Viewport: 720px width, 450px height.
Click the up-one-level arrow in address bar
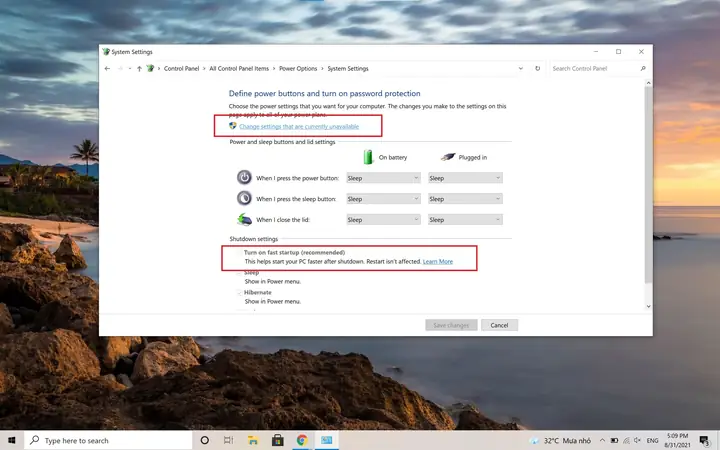[139, 68]
